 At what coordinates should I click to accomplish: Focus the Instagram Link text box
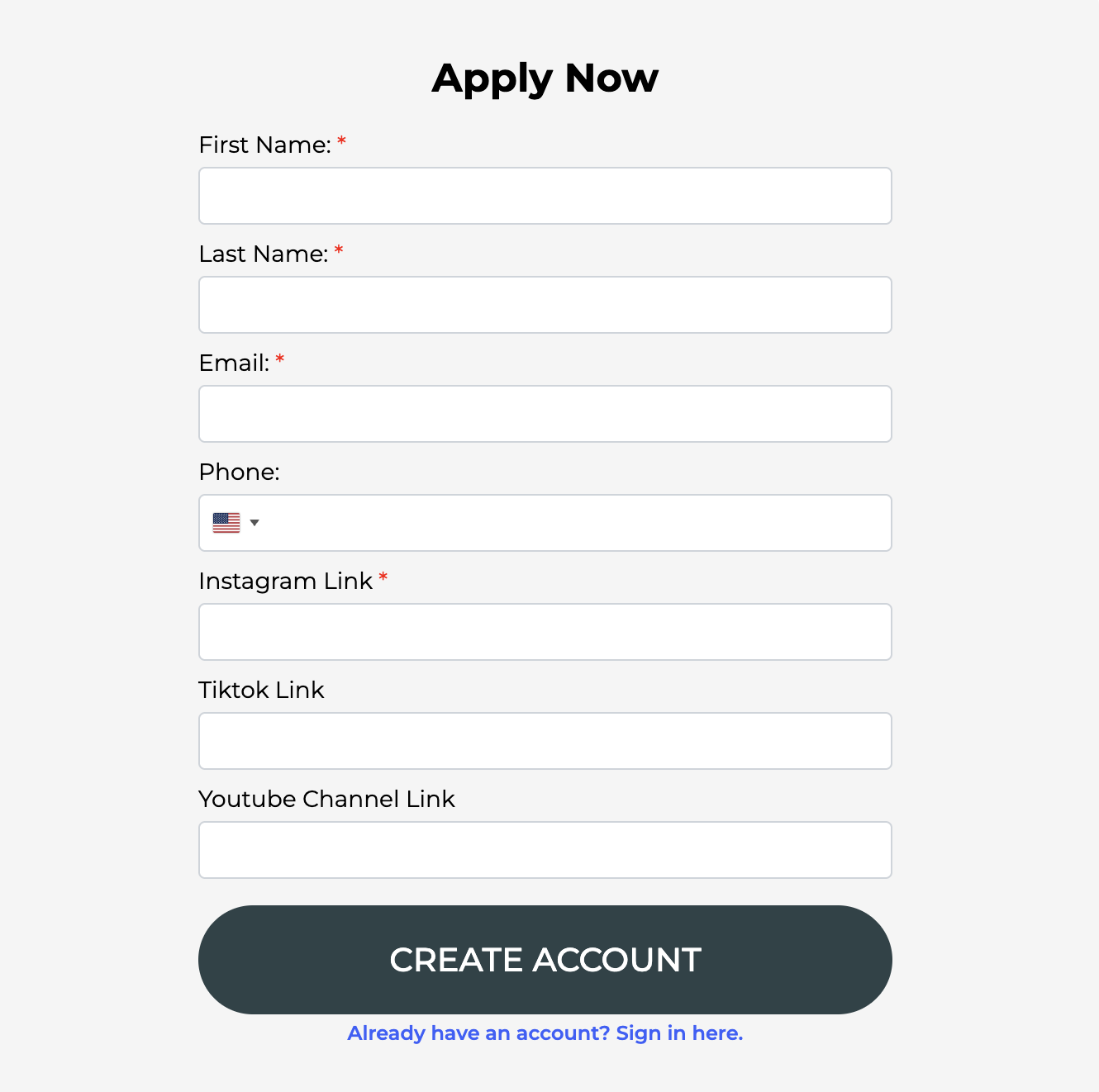(x=545, y=632)
